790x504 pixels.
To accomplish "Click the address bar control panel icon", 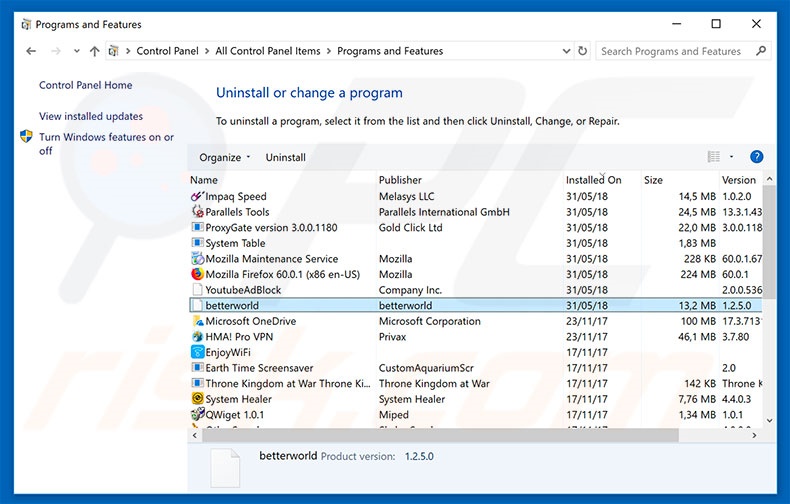I will pos(114,51).
